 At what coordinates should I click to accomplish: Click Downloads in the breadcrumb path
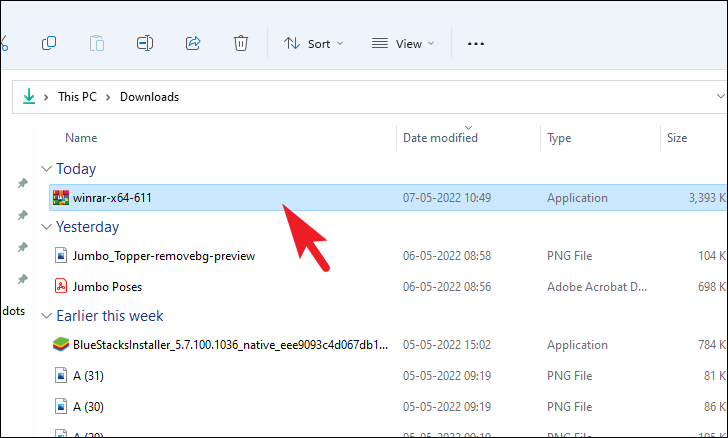coord(150,97)
